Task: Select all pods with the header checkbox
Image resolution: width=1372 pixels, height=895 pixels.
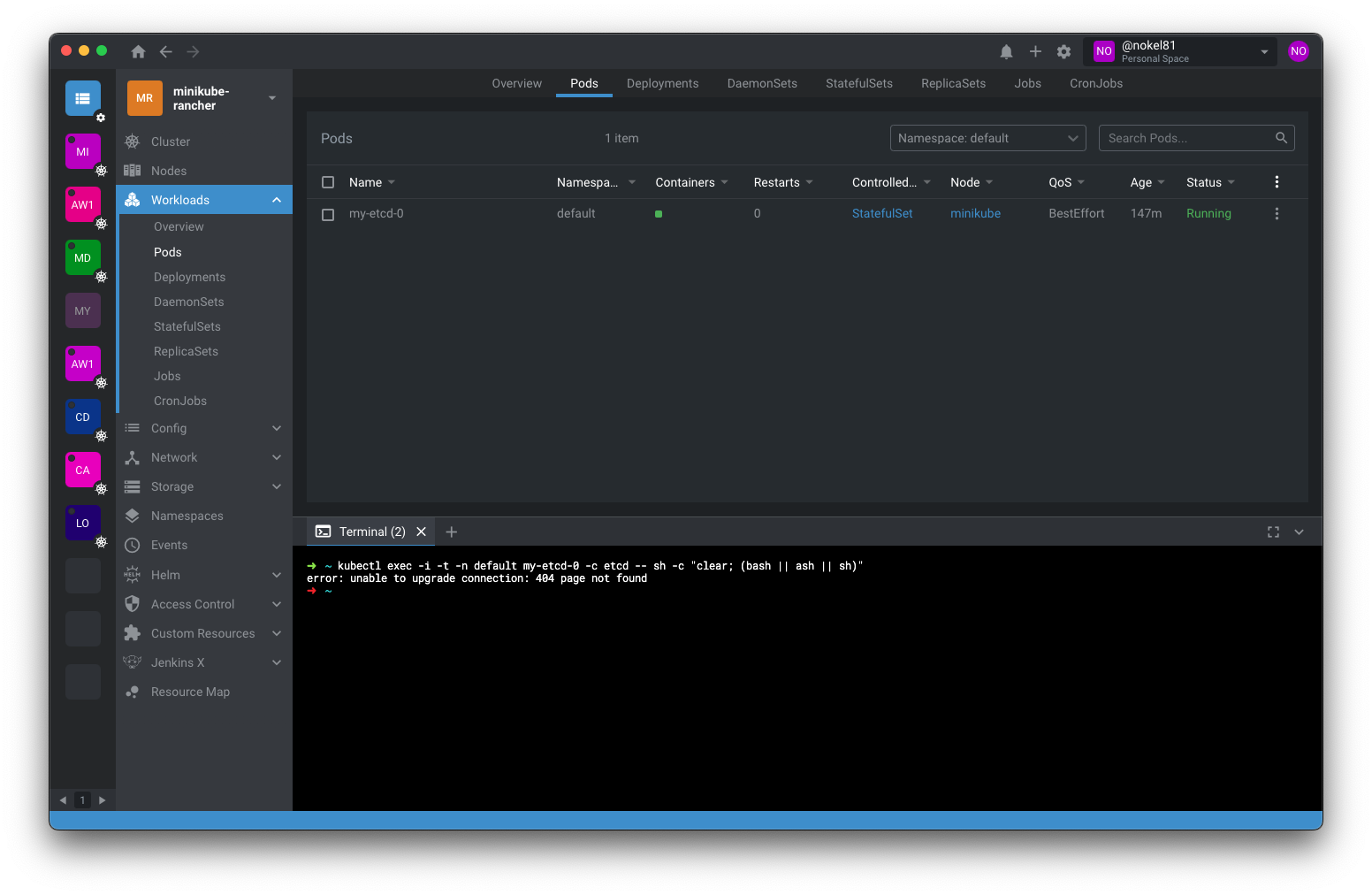Action: (x=328, y=181)
